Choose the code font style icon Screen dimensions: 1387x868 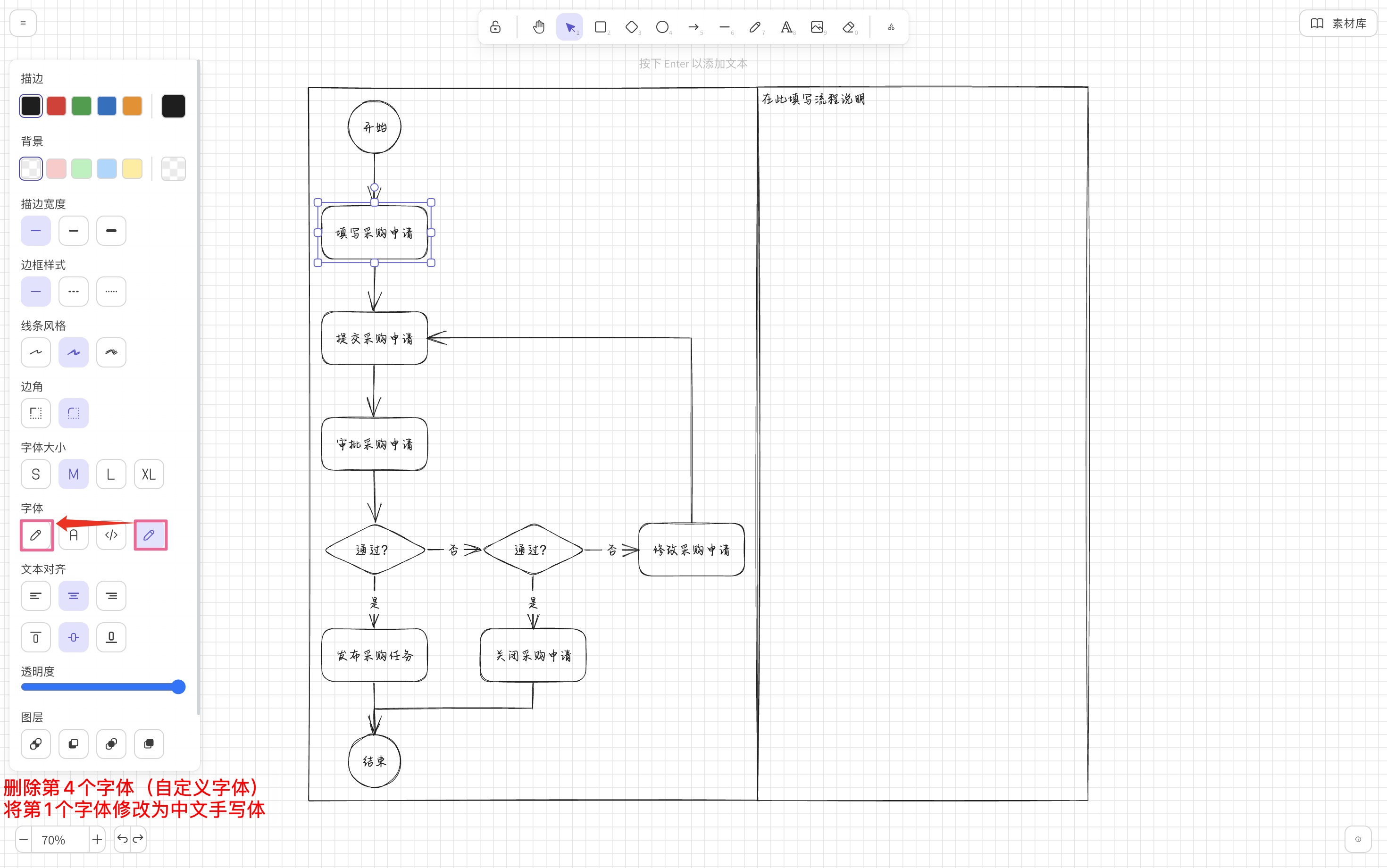pyautogui.click(x=111, y=535)
